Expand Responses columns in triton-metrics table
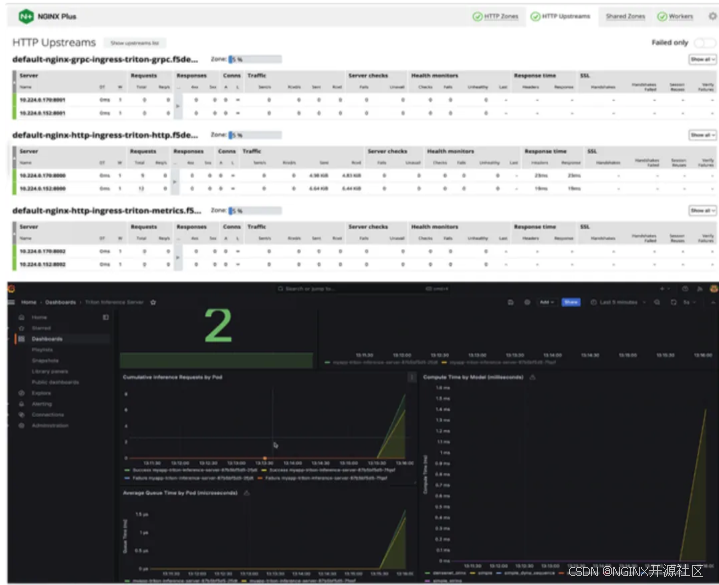719x585 pixels. (x=178, y=257)
